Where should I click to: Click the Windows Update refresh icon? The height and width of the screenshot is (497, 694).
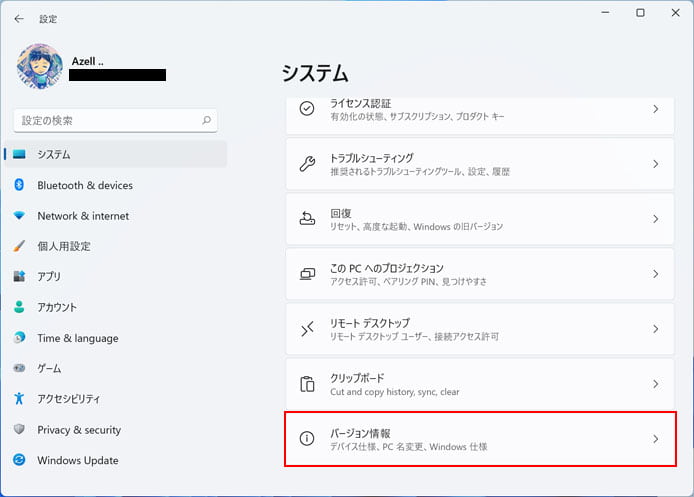[x=19, y=460]
